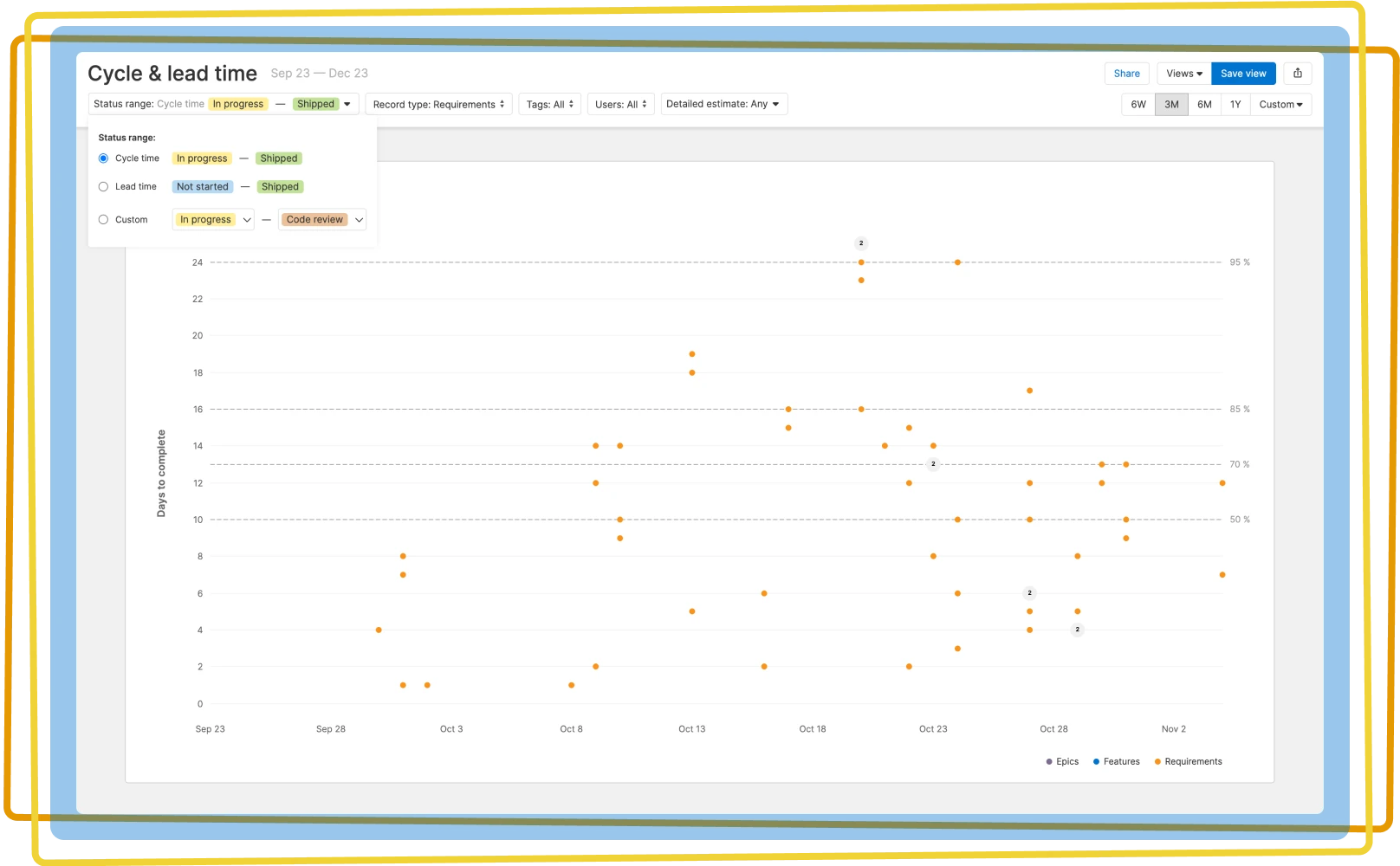
Task: Open the Views dropdown menu
Action: (1183, 74)
